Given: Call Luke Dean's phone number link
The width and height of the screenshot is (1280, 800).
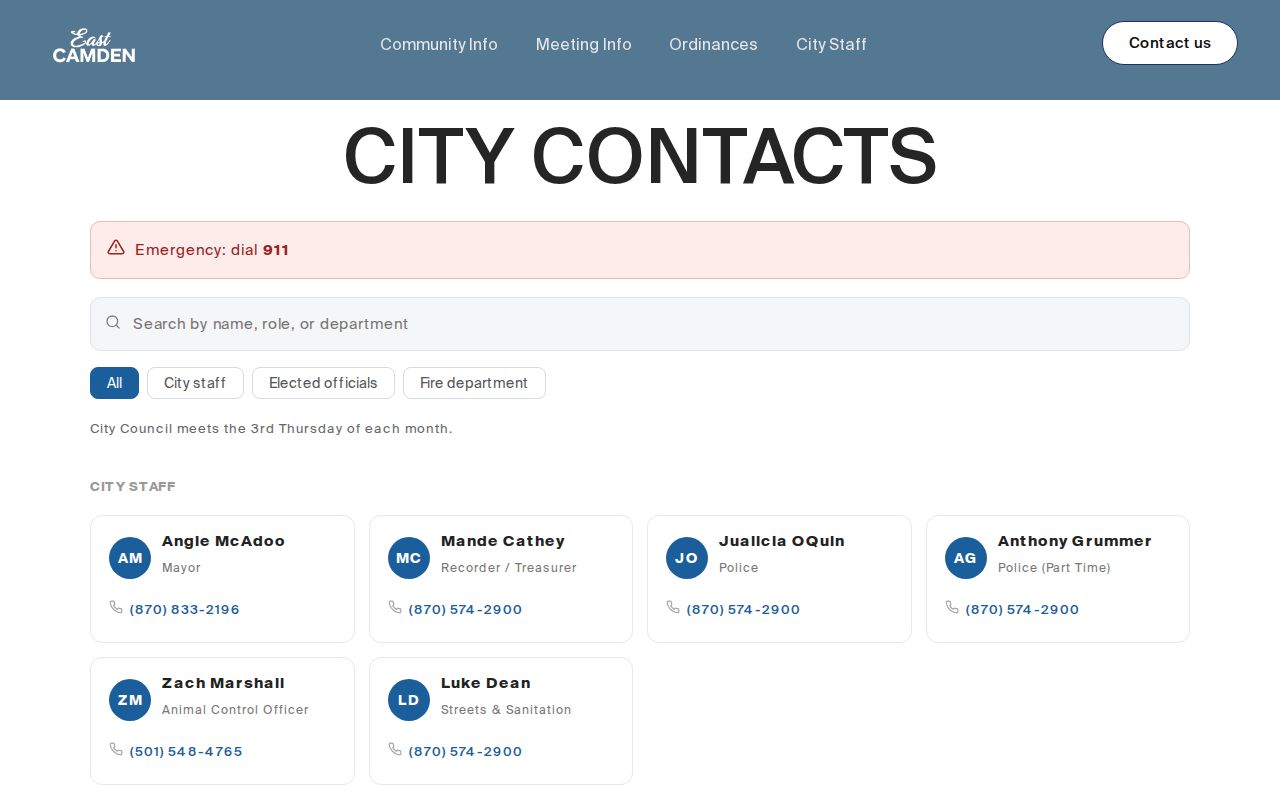Looking at the screenshot, I should tap(465, 751).
